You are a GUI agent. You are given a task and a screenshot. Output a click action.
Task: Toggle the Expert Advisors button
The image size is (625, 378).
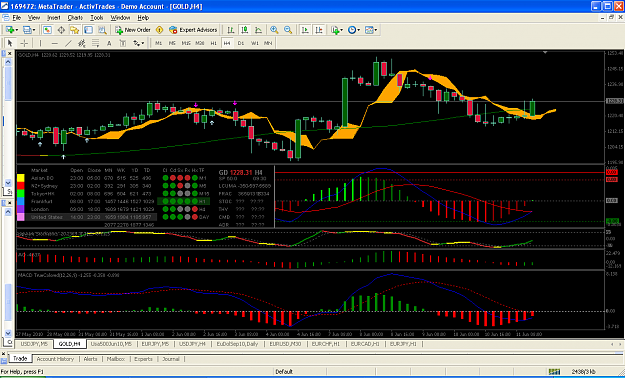click(x=193, y=30)
